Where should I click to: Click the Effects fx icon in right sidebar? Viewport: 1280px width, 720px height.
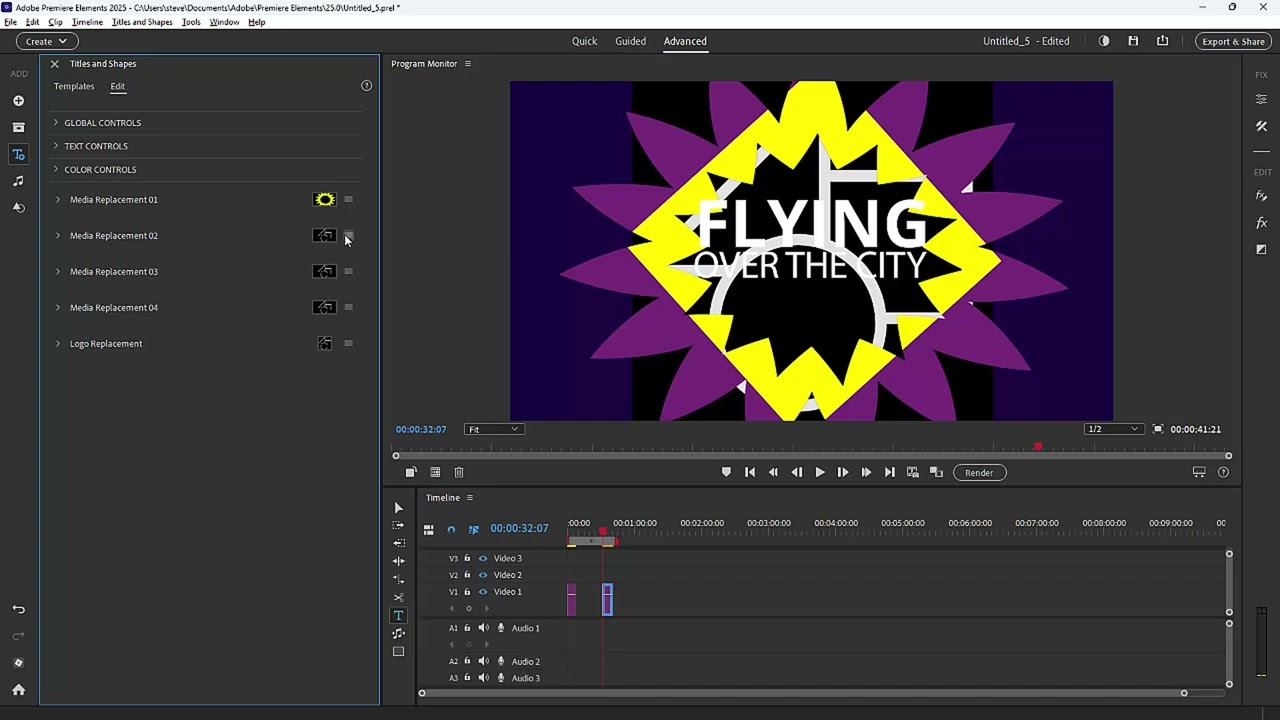[x=1261, y=223]
